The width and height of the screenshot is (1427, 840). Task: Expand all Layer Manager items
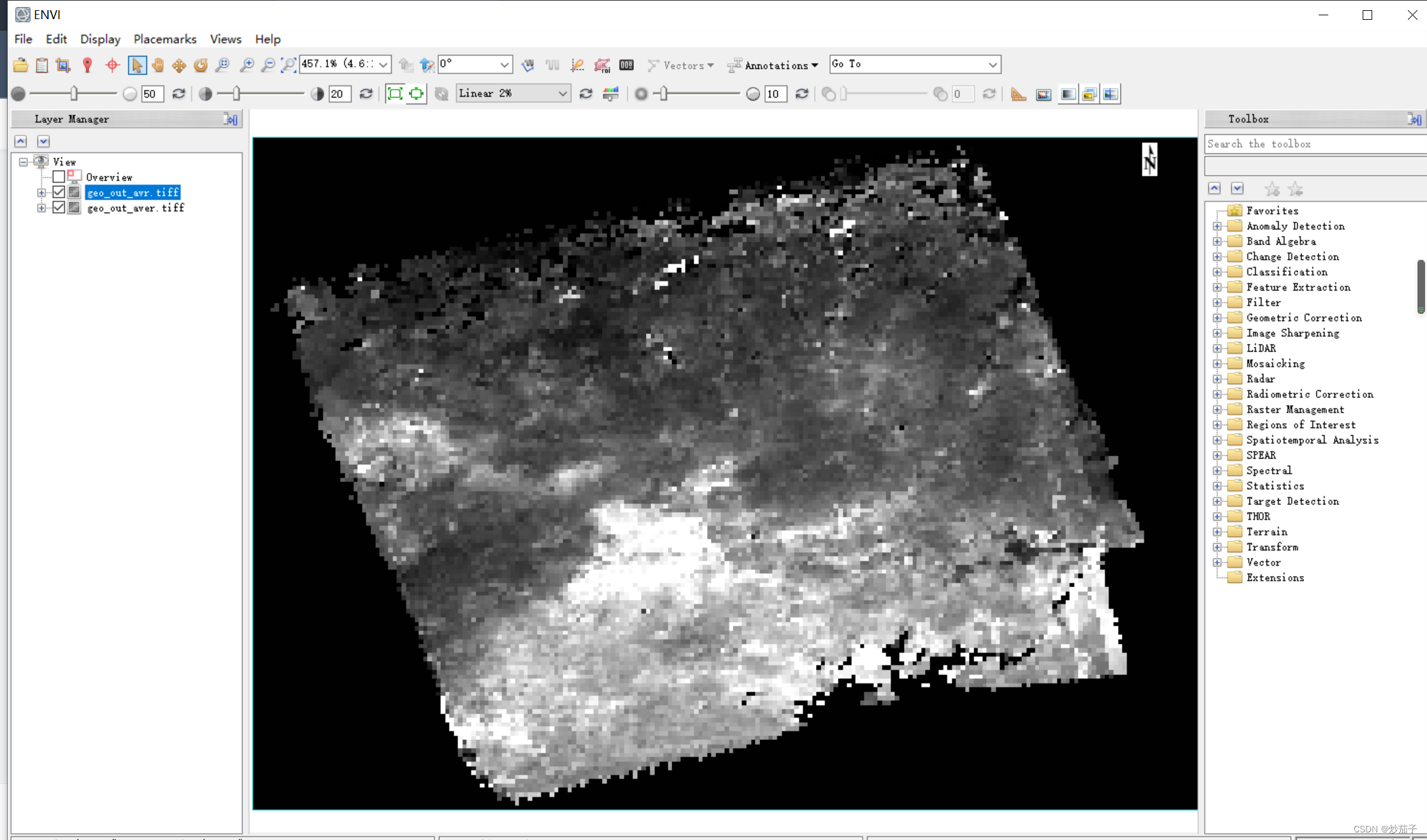43,141
